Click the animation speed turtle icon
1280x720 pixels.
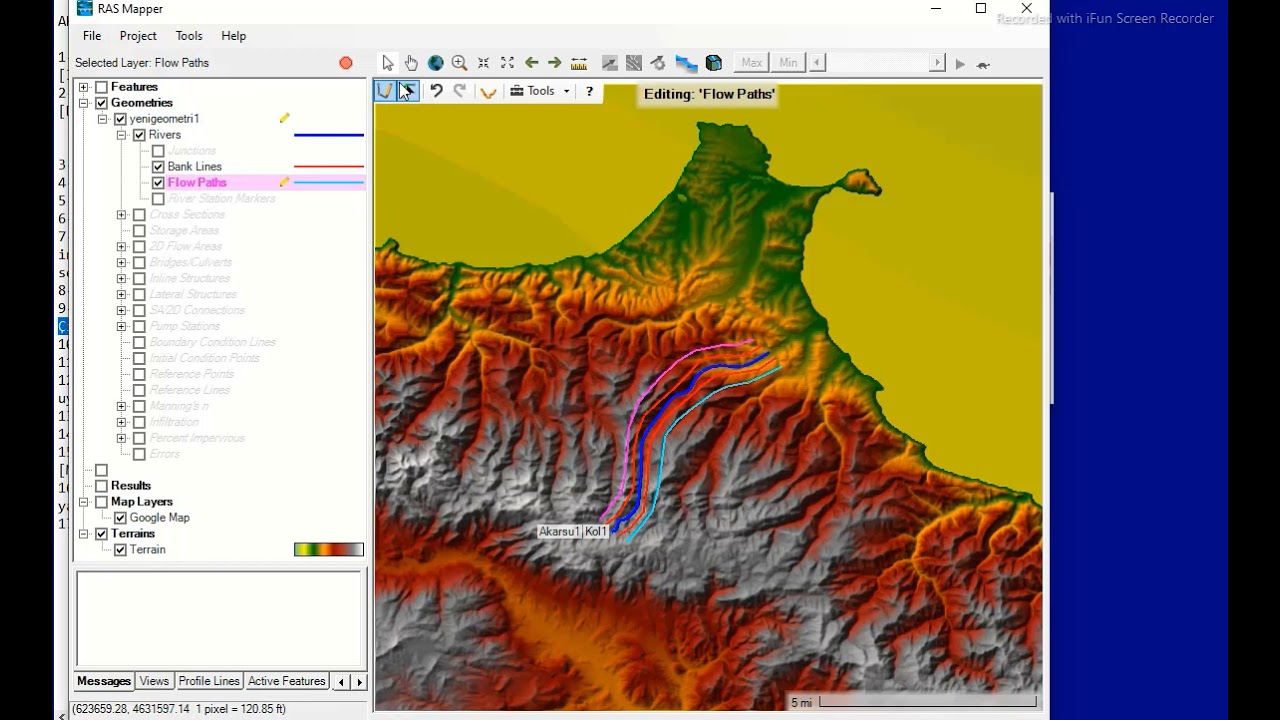(983, 64)
